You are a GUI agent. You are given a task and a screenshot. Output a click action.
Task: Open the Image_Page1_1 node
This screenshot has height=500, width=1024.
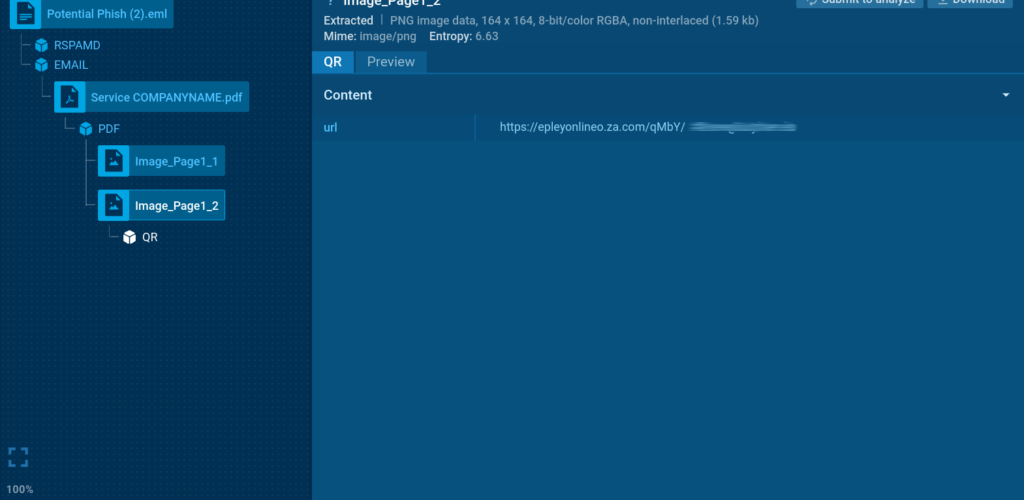161,161
